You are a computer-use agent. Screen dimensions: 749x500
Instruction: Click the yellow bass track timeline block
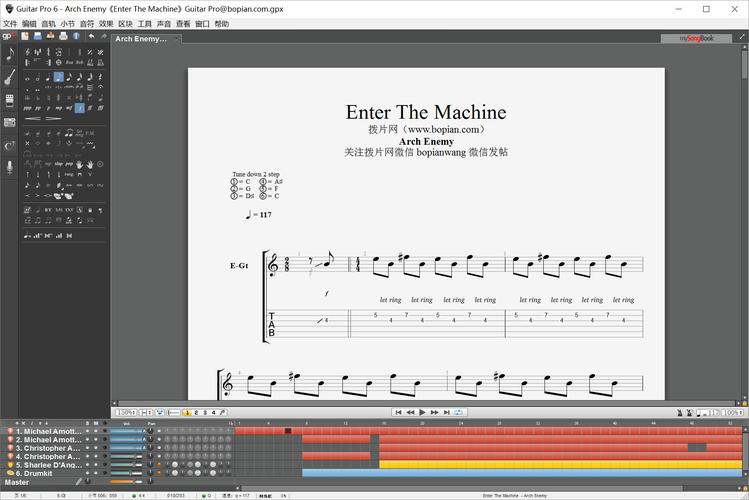click(x=560, y=465)
